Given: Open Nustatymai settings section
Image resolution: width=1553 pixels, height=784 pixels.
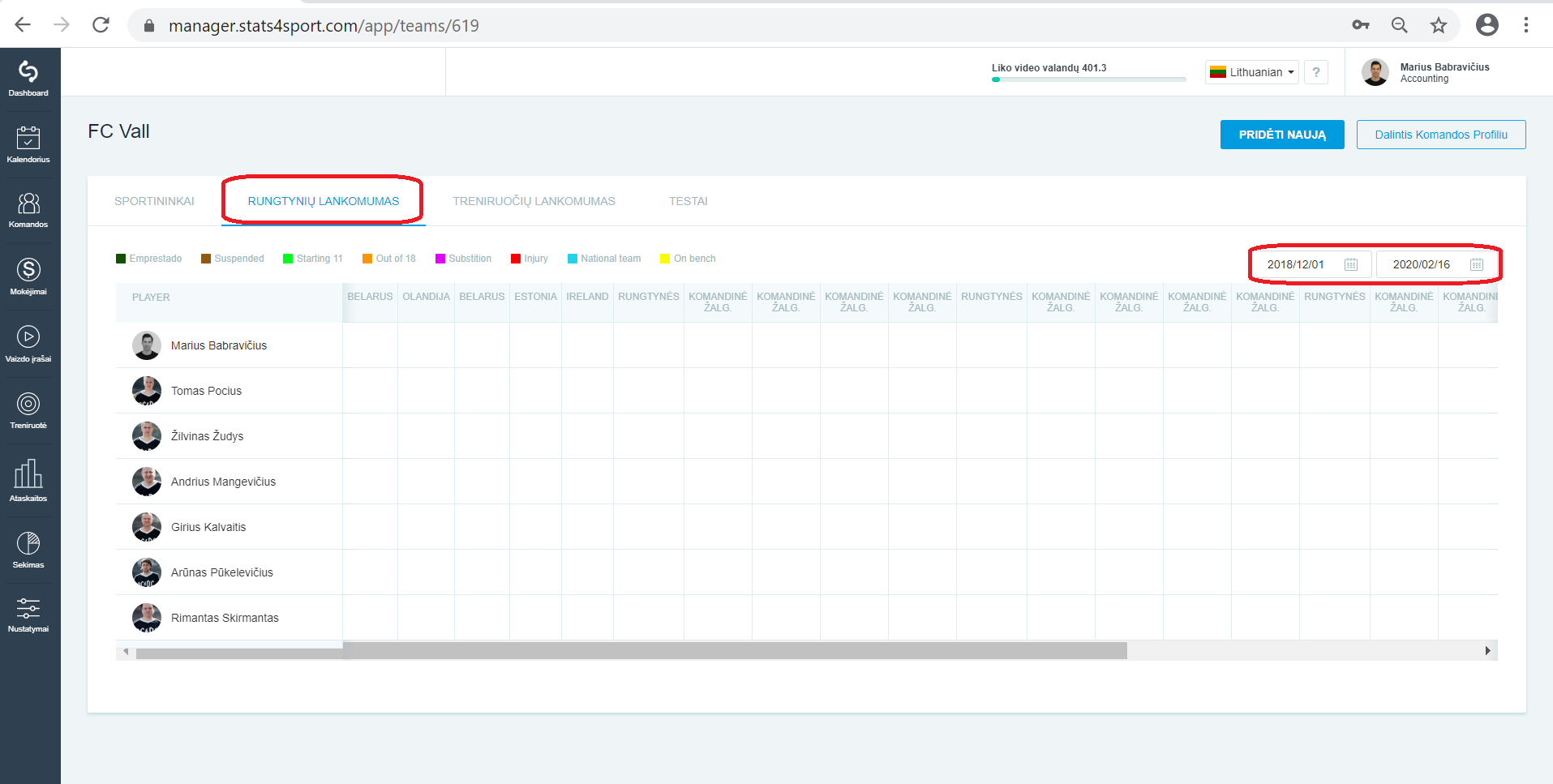Looking at the screenshot, I should tap(28, 615).
